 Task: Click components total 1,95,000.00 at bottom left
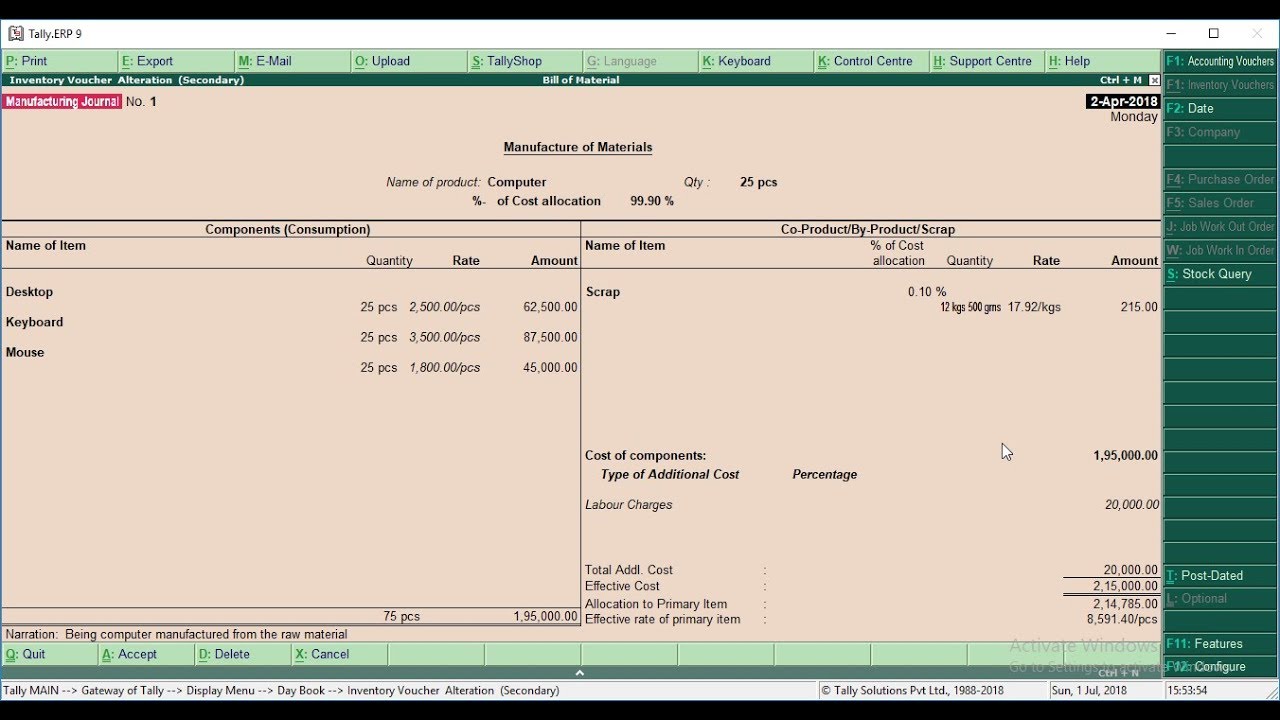tap(545, 617)
